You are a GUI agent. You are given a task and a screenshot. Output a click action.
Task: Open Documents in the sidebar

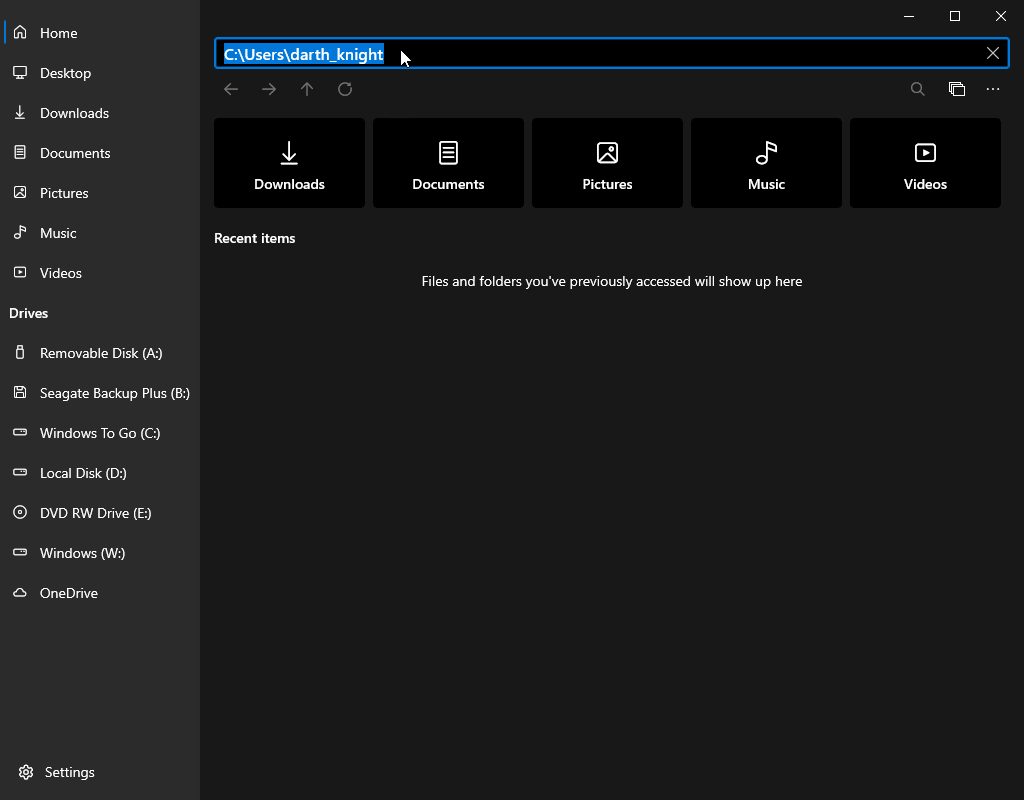[x=100, y=153]
